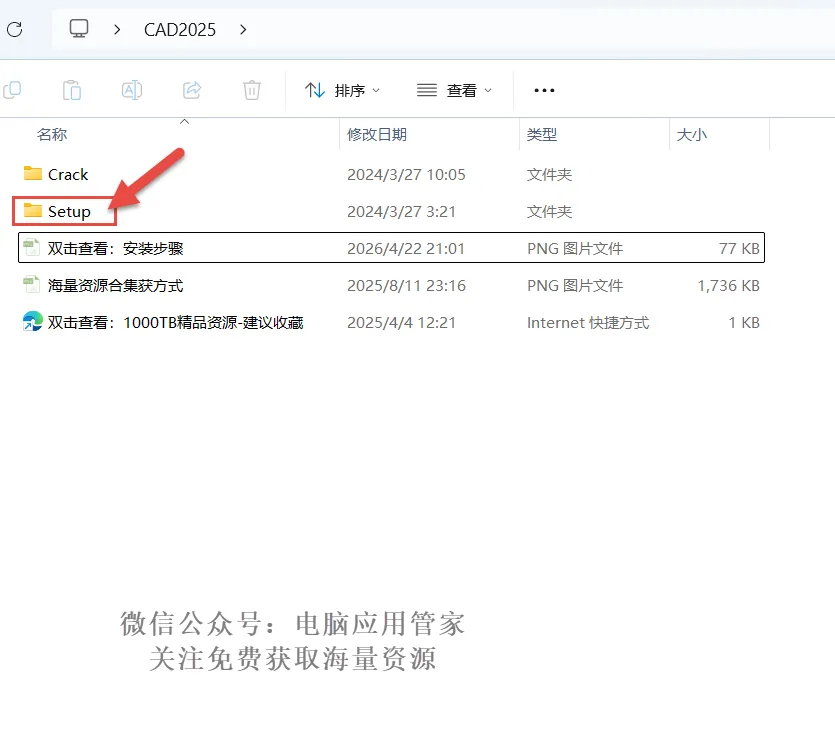Click the Internet 快捷方式 type cell
Screen dimensions: 835x743
click(588, 323)
